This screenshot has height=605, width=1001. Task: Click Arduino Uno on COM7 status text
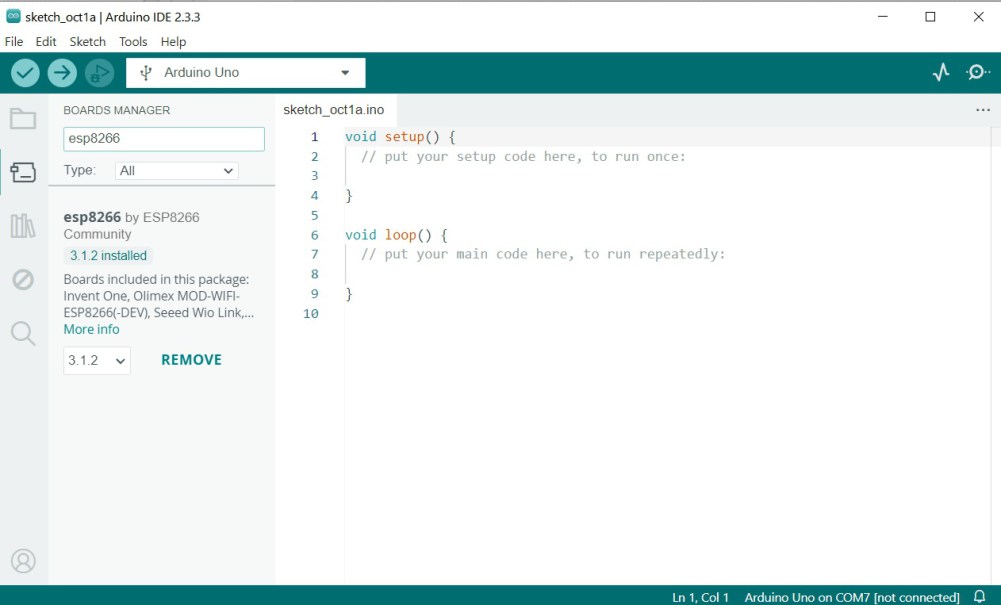(852, 597)
